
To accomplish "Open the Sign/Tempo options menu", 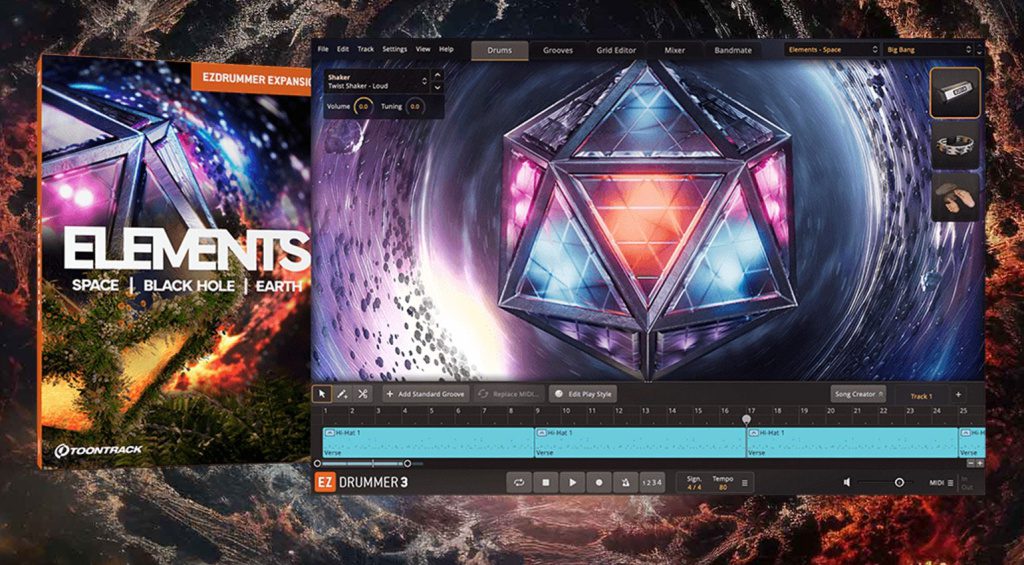I will point(744,483).
